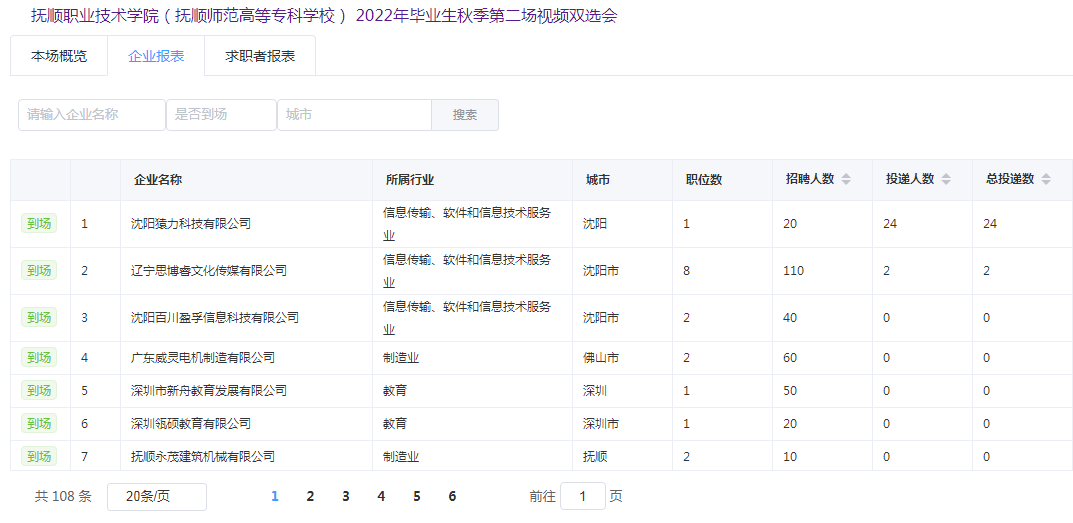The height and width of the screenshot is (523, 1073).
Task: Navigate to page 4 of the list
Action: 381,497
